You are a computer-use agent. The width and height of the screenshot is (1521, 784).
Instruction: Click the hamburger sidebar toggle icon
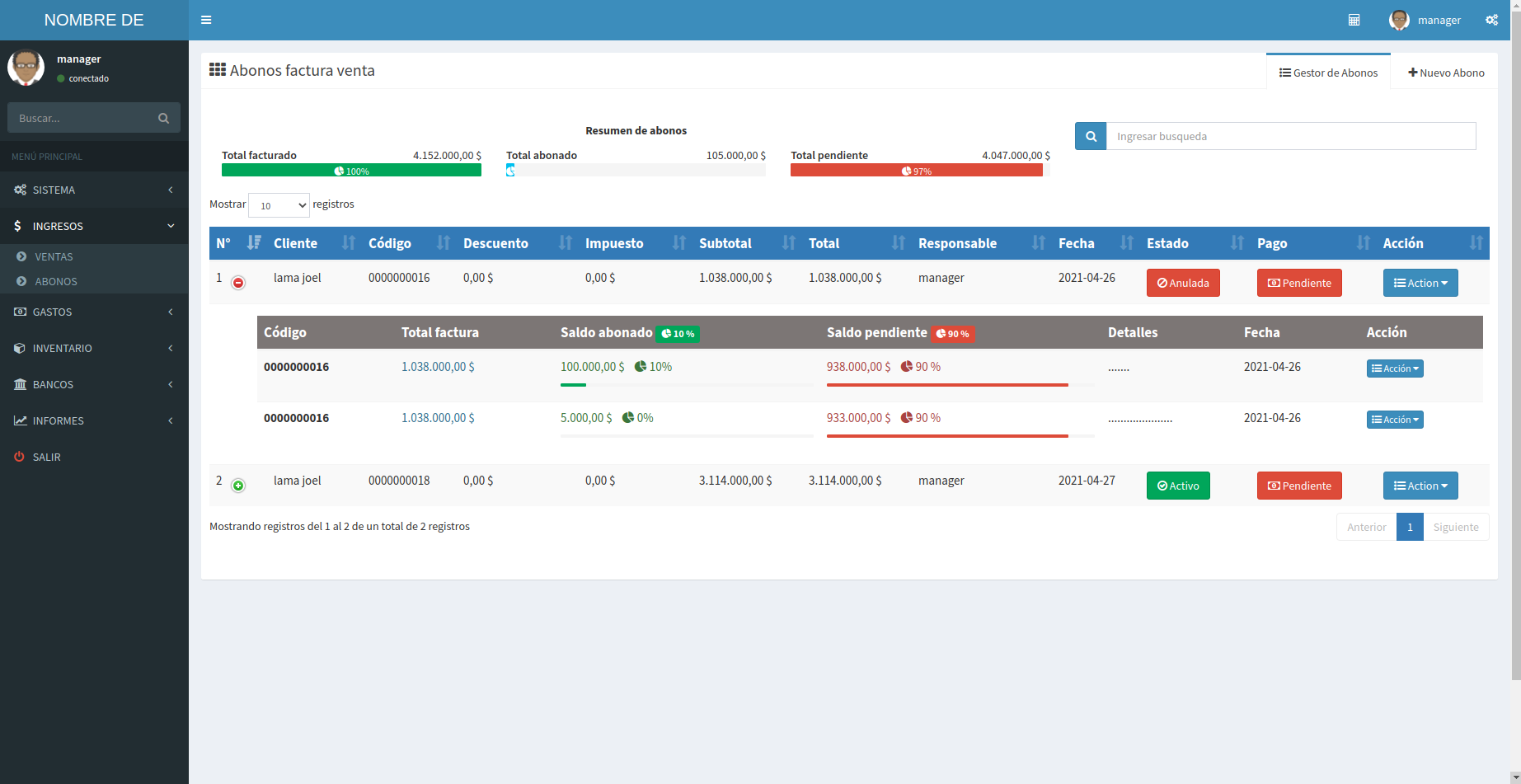coord(206,20)
